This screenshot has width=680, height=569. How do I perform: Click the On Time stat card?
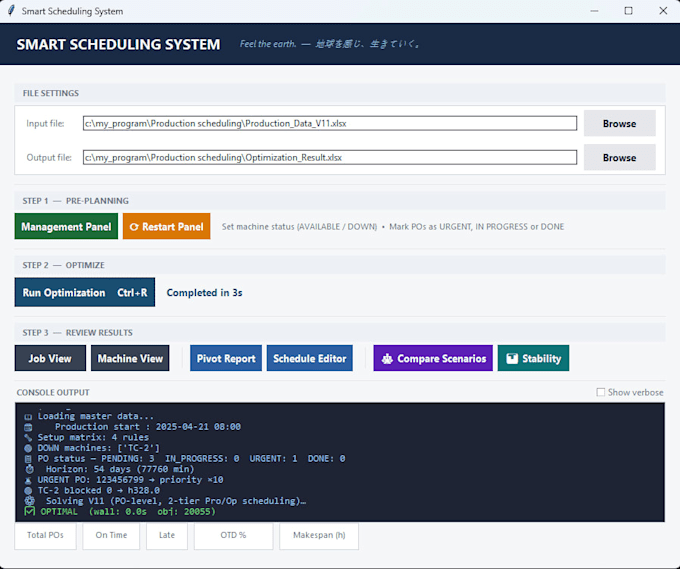[x=111, y=536]
